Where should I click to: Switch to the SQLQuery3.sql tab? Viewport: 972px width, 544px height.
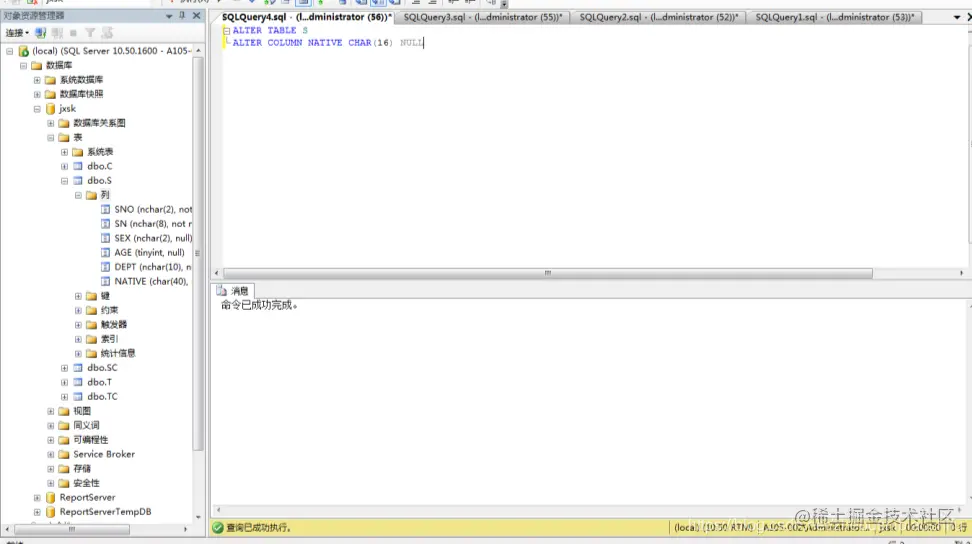pos(482,17)
